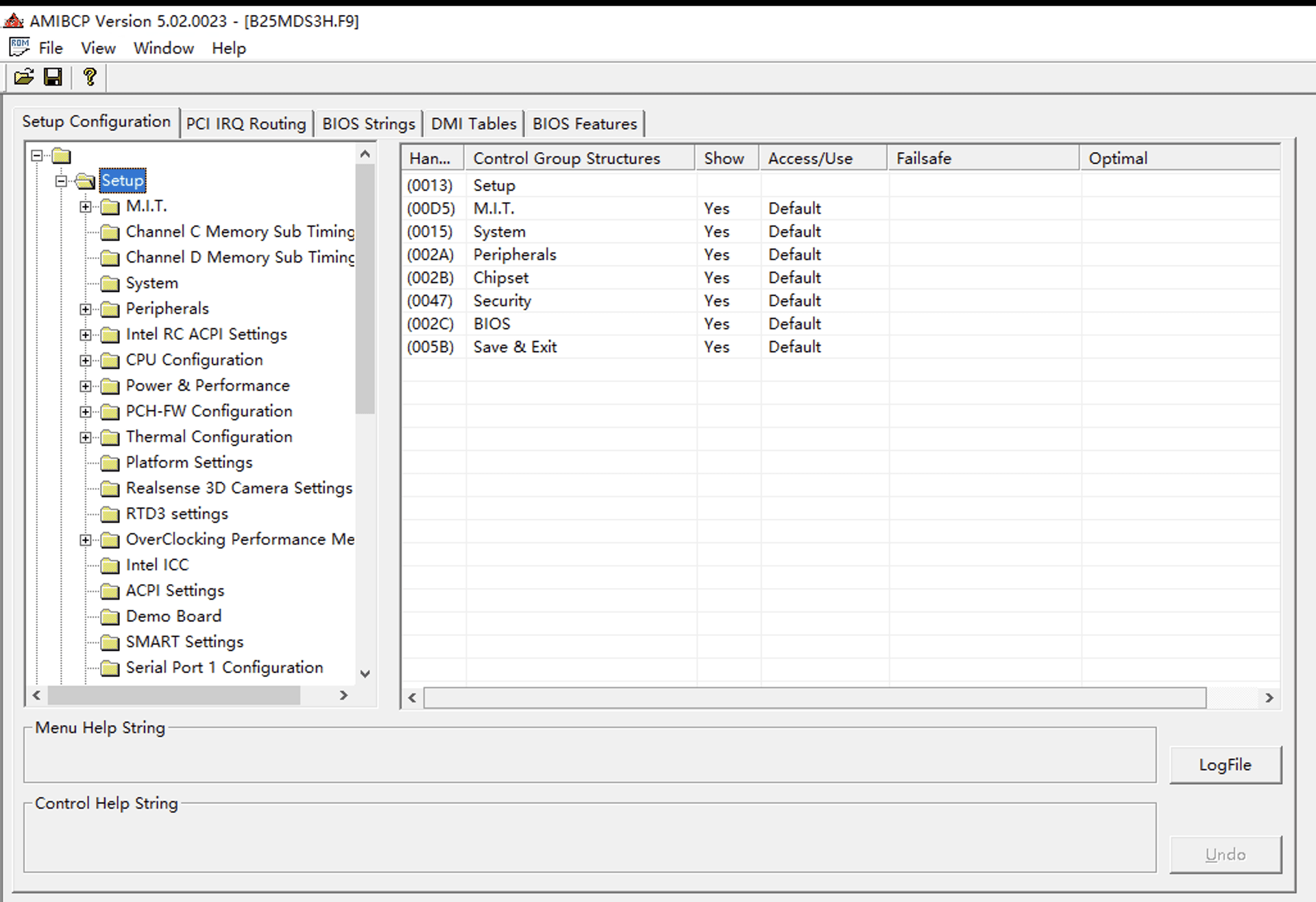Click the Intel ICC folder icon

coord(110,565)
